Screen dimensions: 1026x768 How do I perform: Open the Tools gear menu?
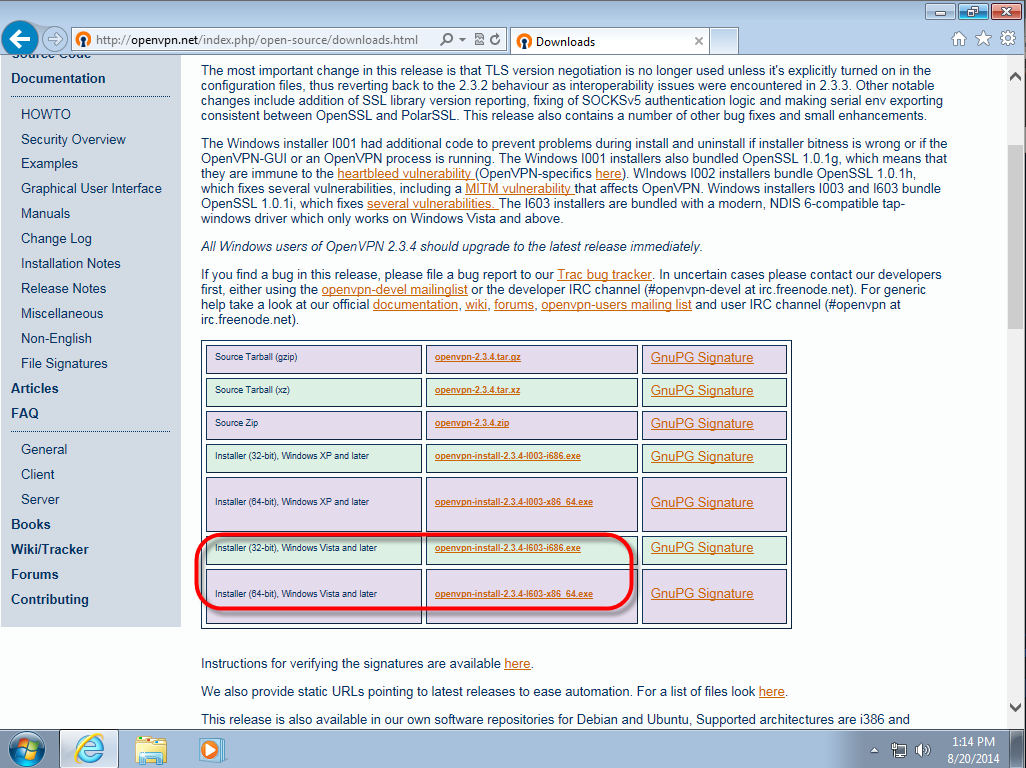click(1008, 39)
